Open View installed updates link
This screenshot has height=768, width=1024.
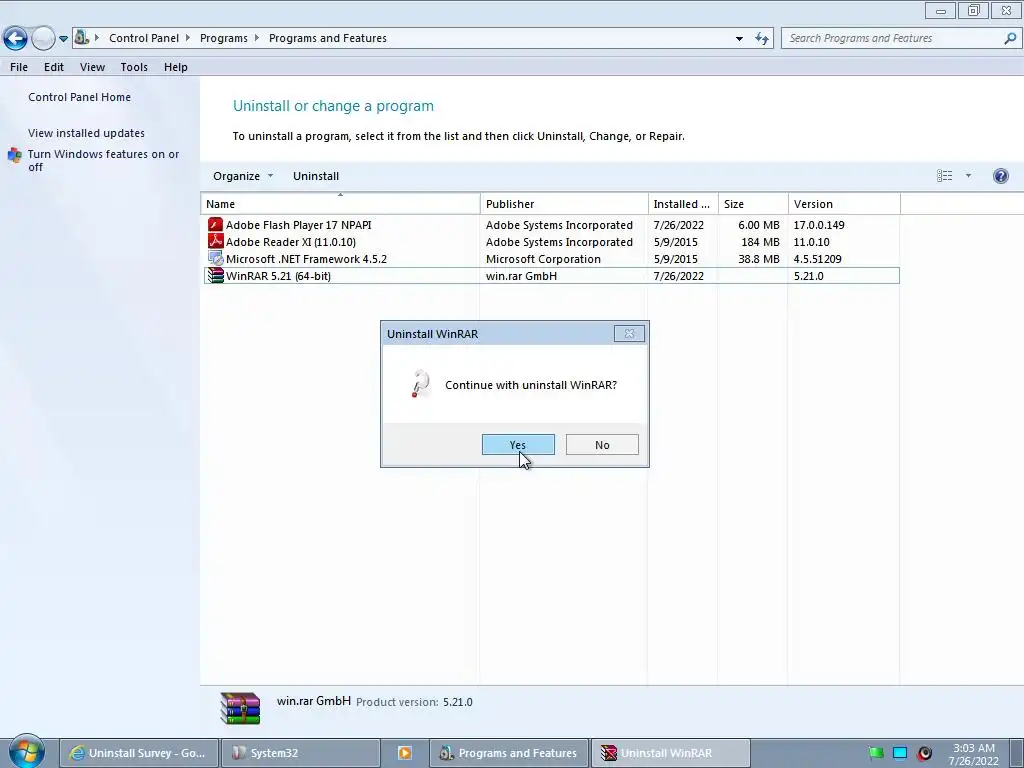pyautogui.click(x=86, y=133)
